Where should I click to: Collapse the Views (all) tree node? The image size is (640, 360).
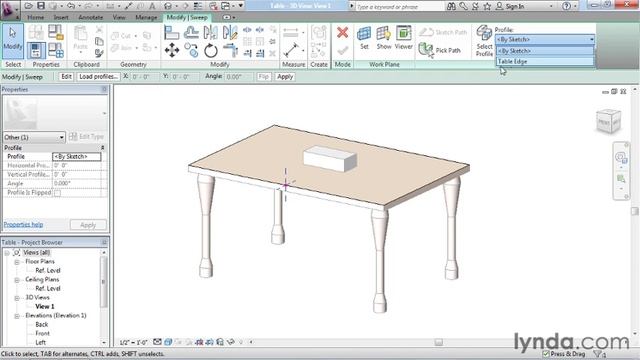[7, 253]
